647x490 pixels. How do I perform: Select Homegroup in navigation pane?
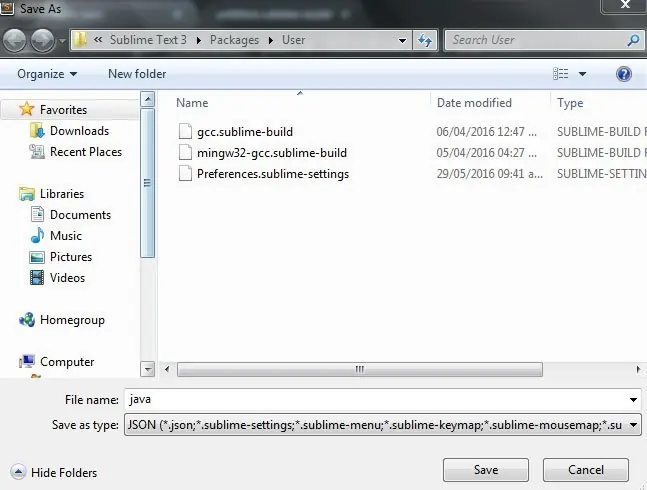72,320
